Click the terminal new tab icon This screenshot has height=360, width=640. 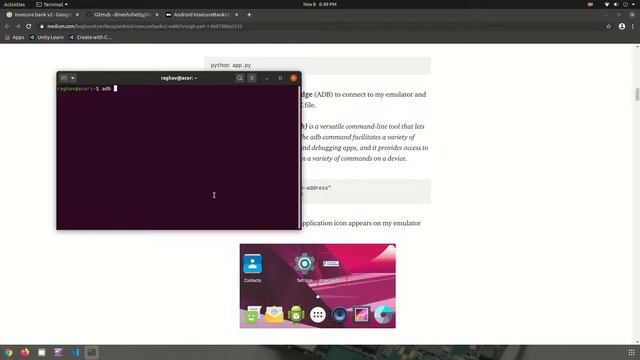pos(64,78)
